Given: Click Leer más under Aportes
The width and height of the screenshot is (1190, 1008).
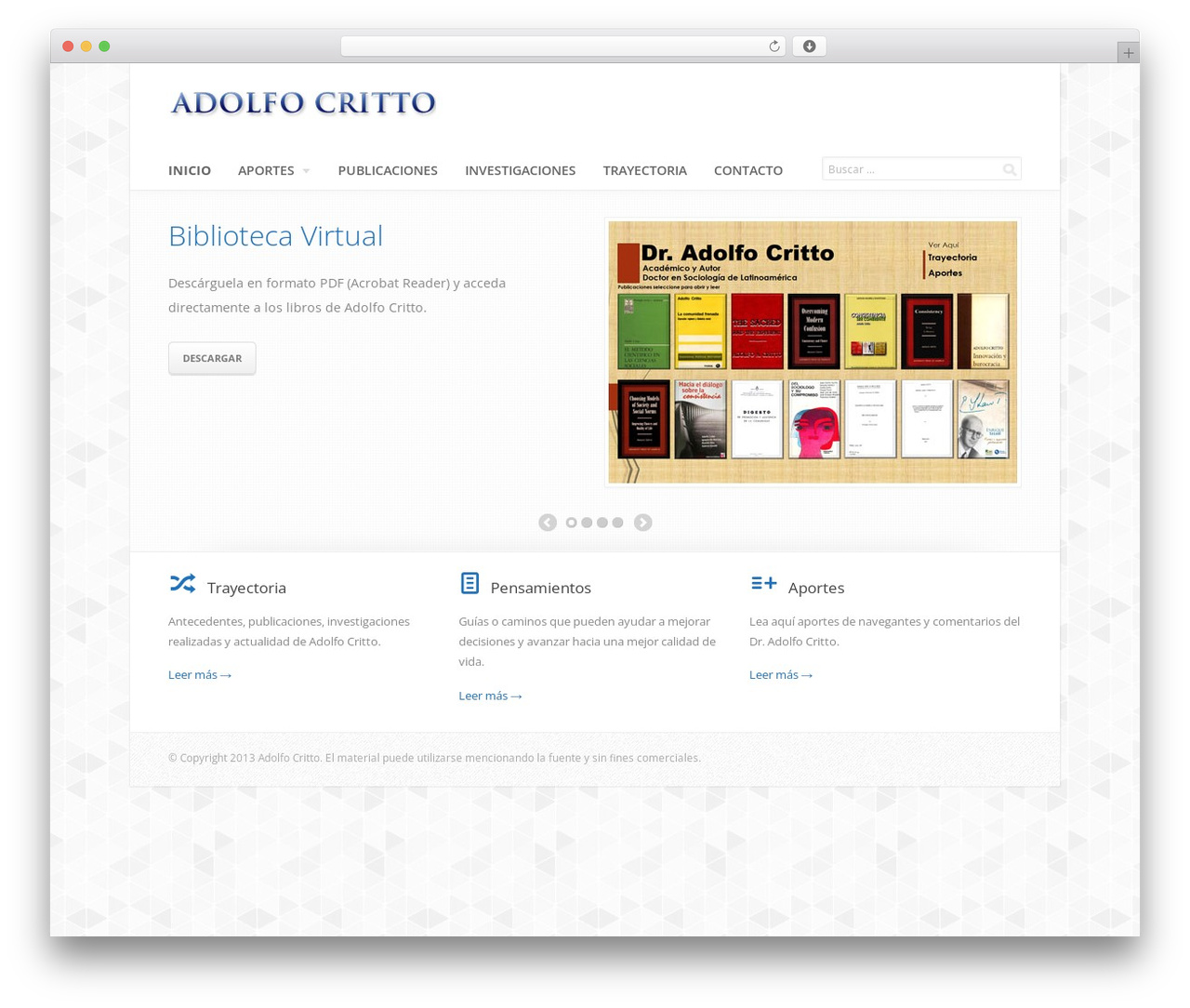Looking at the screenshot, I should 781,675.
